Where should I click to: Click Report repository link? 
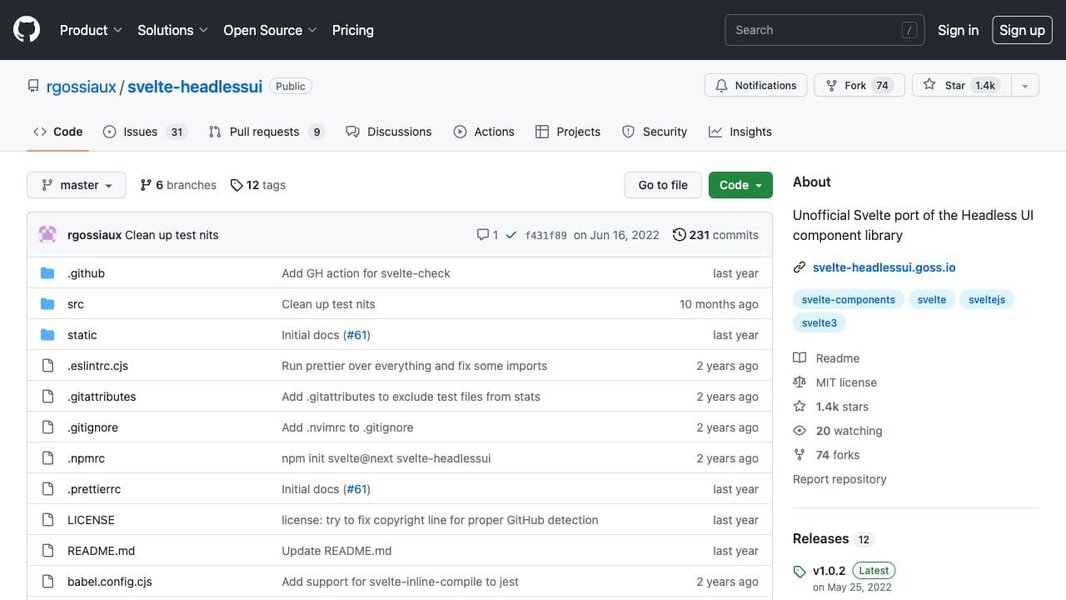coord(839,479)
